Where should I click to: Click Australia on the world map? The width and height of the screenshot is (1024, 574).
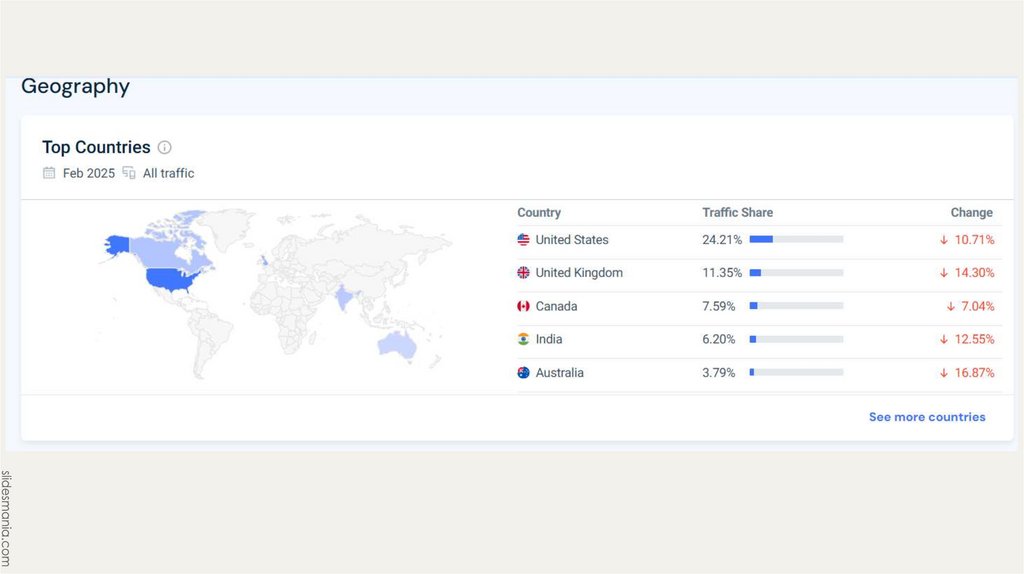(396, 345)
